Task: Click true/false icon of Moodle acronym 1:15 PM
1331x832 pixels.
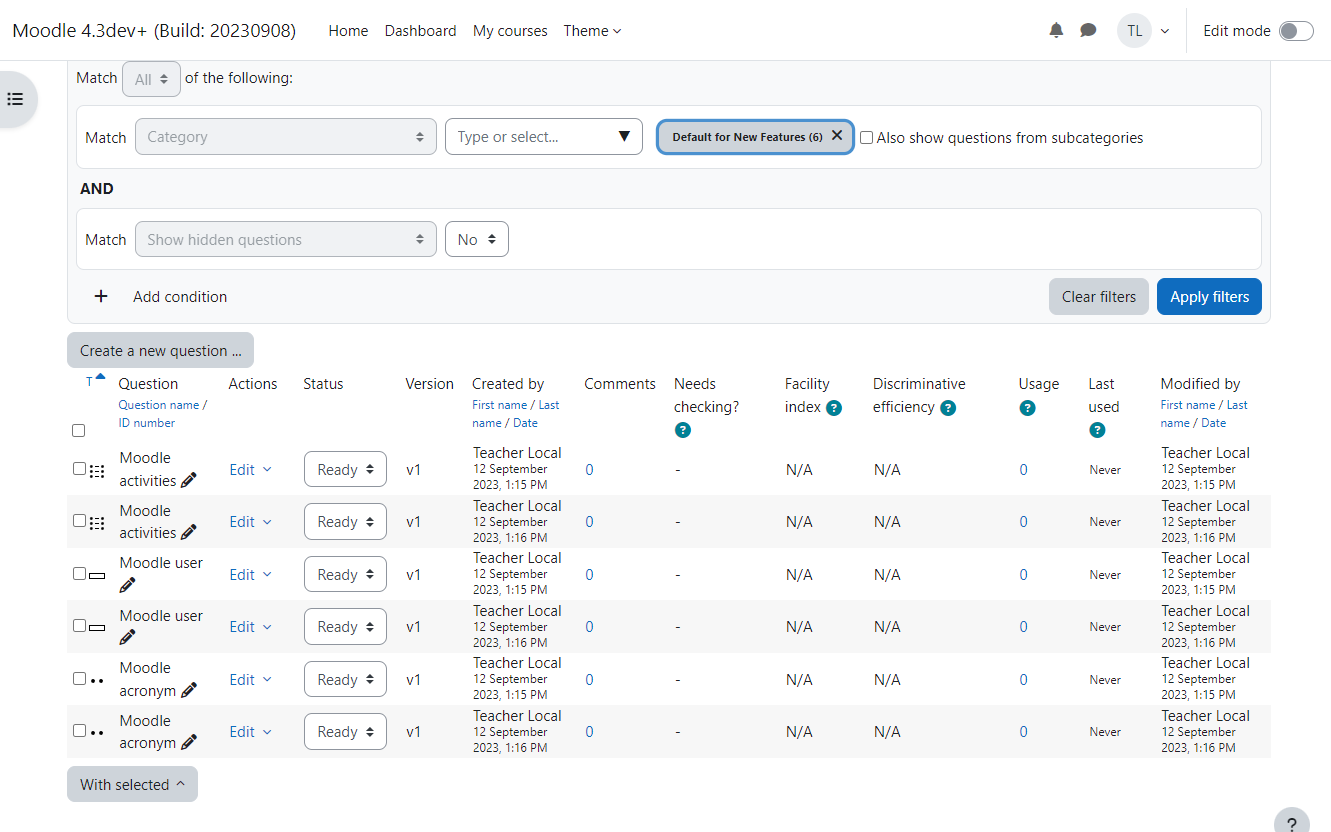Action: coord(97,680)
